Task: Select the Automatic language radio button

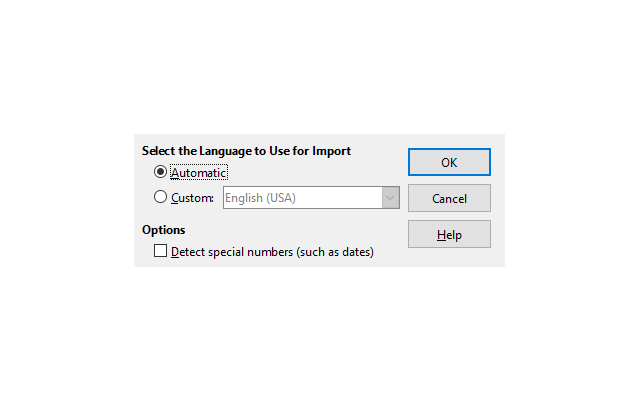Action: click(160, 172)
